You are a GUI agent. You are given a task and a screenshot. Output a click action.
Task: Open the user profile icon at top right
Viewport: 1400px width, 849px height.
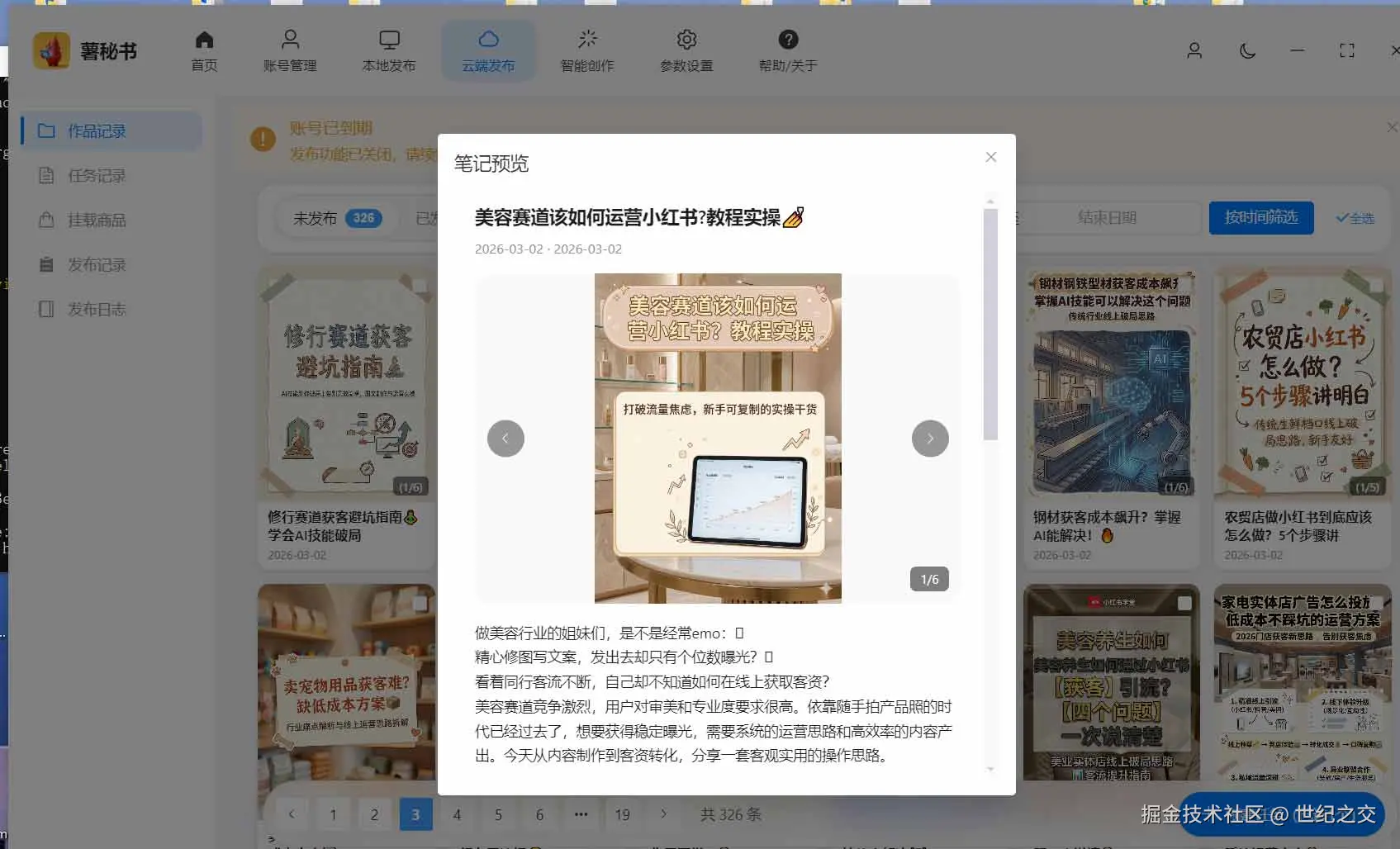click(1193, 50)
